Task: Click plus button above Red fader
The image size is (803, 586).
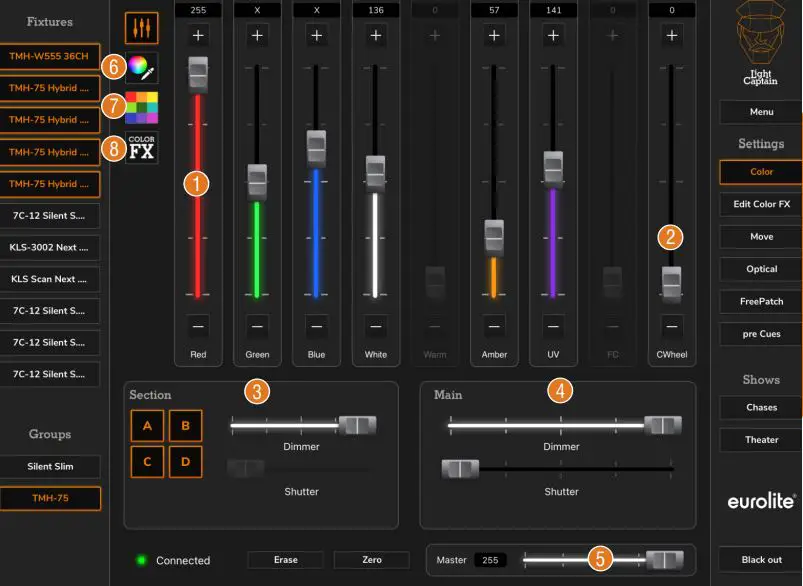Action: (198, 35)
